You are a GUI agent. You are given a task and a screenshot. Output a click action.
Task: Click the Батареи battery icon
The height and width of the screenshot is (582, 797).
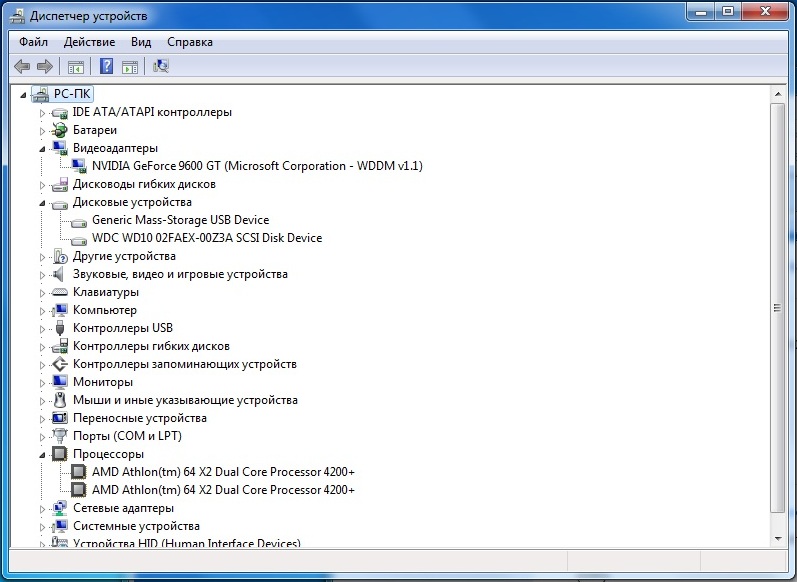point(59,130)
